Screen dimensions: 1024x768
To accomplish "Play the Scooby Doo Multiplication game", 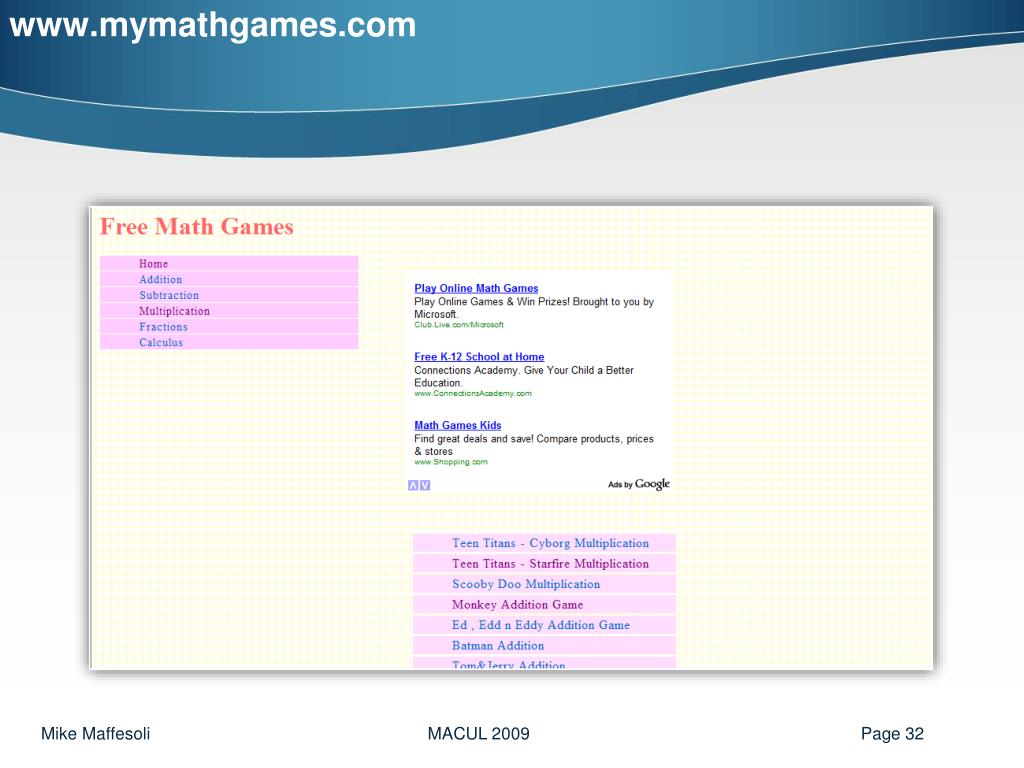I will [x=526, y=584].
